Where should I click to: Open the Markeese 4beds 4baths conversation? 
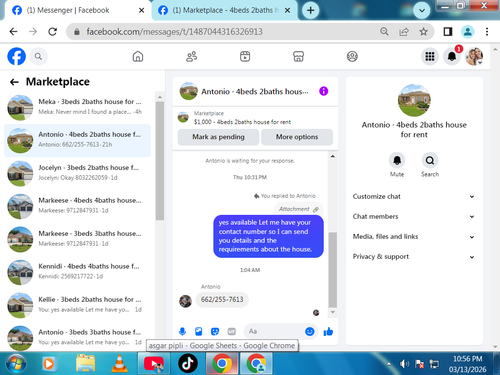[x=77, y=206]
